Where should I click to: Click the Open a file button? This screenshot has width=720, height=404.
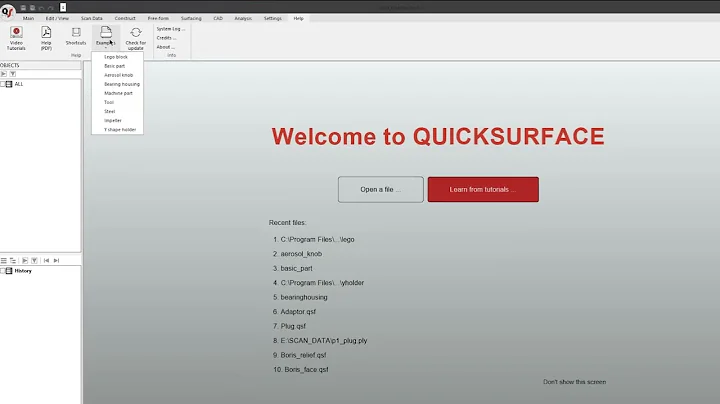(381, 189)
